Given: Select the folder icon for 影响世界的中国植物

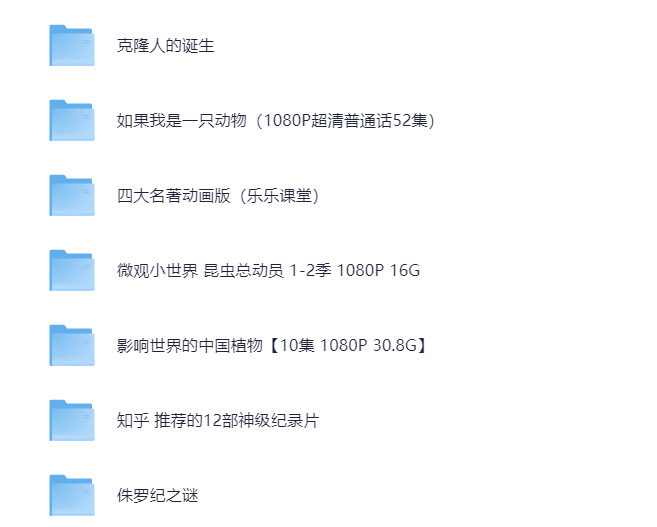Looking at the screenshot, I should tap(71, 346).
